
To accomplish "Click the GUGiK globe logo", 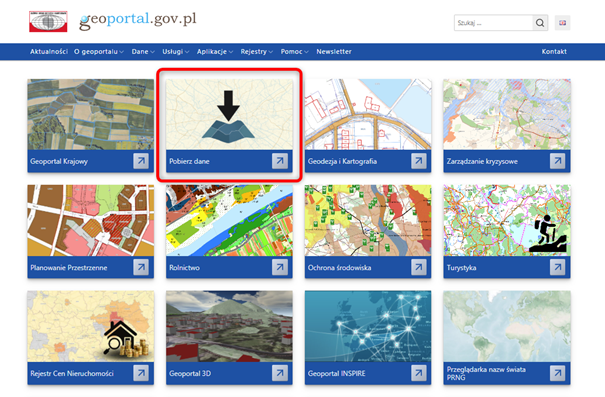I will tap(48, 21).
